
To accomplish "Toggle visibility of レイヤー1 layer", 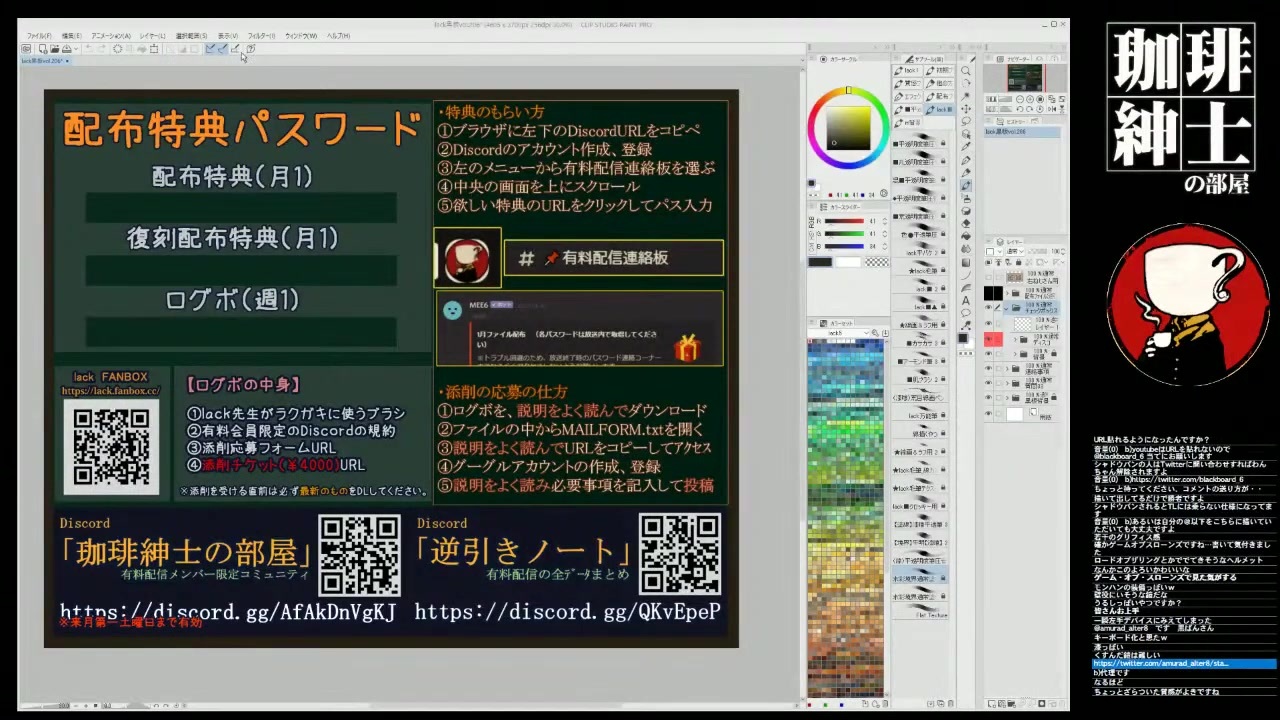I will click(x=988, y=323).
